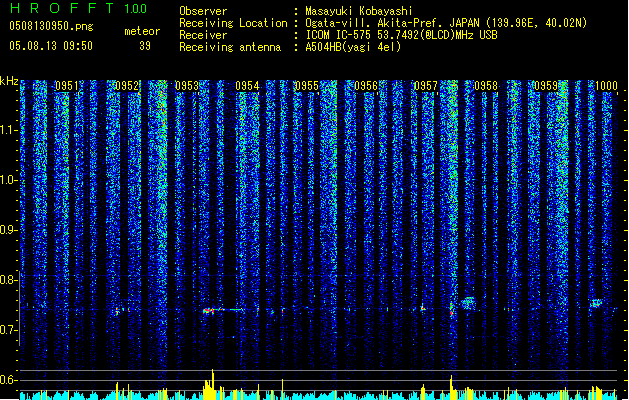Click the 0952 time marker
This screenshot has width=629, height=400.
click(x=127, y=86)
